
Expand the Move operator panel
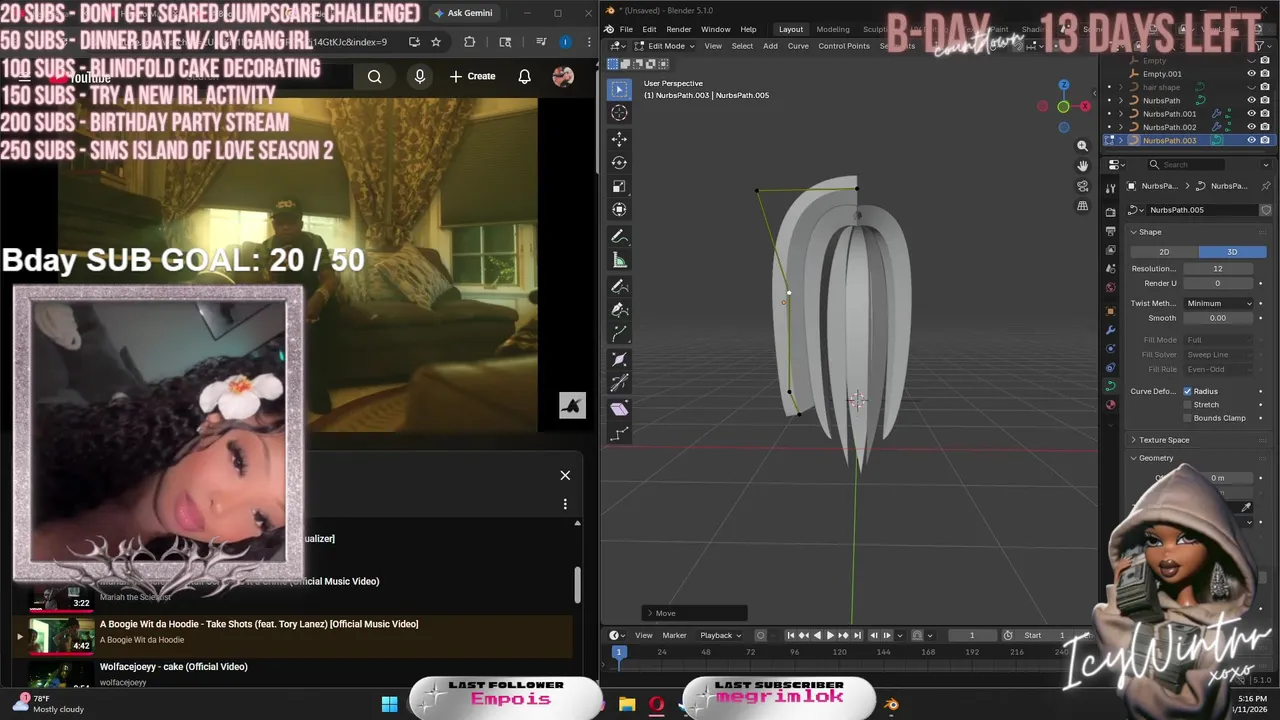coord(650,613)
